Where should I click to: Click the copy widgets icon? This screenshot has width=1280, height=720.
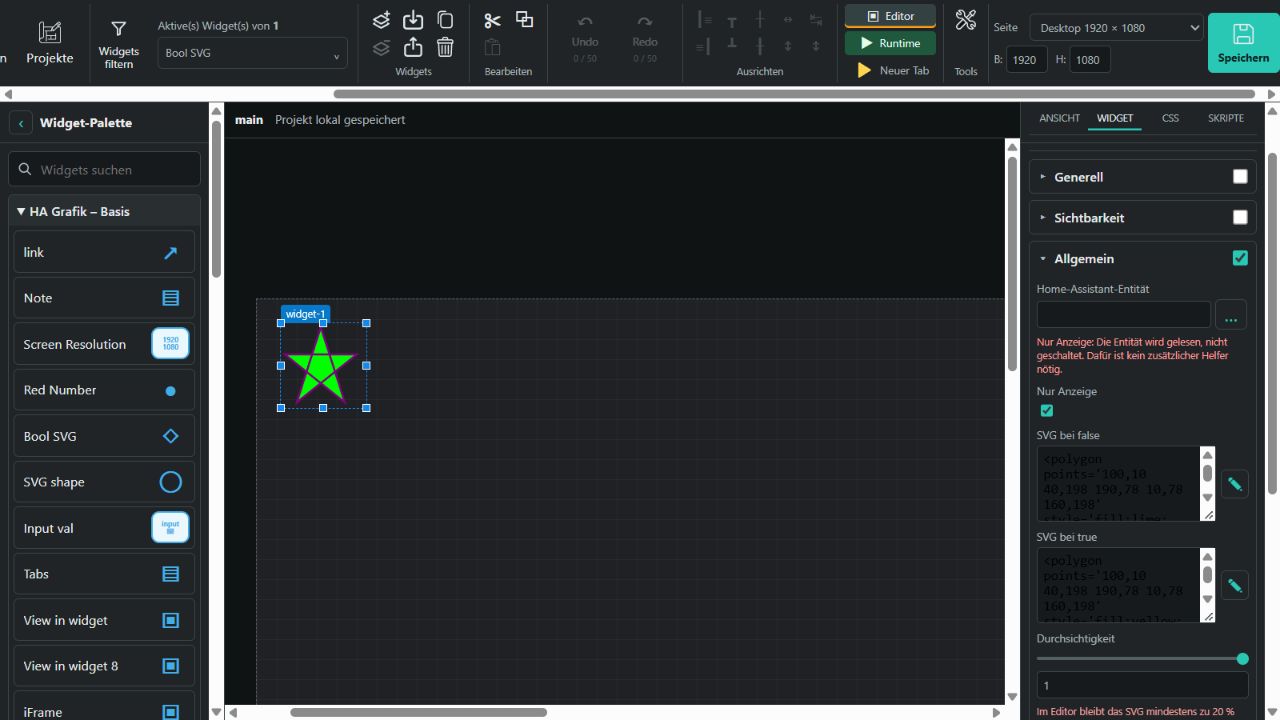pos(445,20)
